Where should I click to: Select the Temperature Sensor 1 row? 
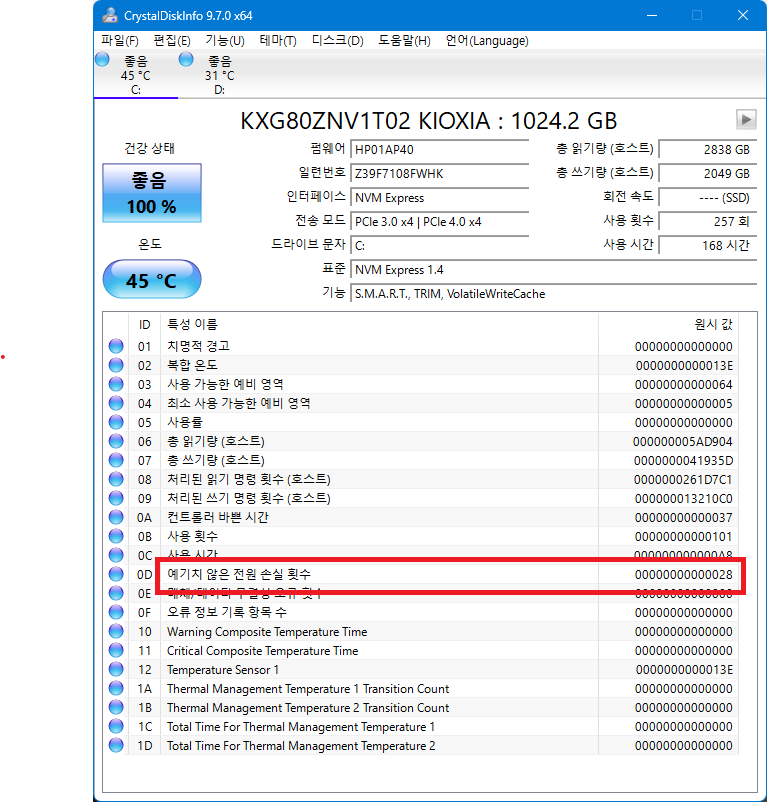pyautogui.click(x=421, y=670)
